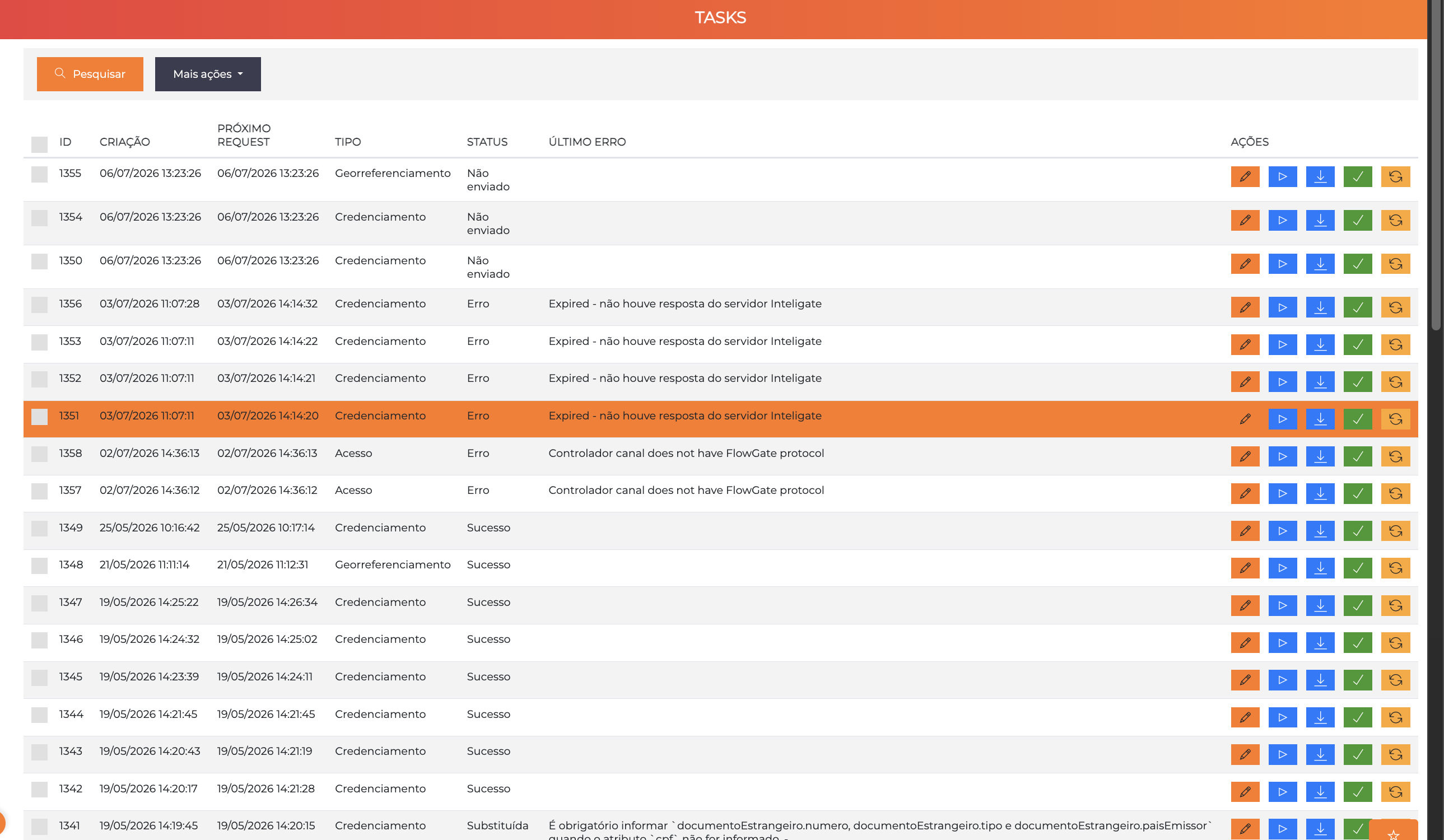Click the reload icon for task 1342

(x=1395, y=791)
